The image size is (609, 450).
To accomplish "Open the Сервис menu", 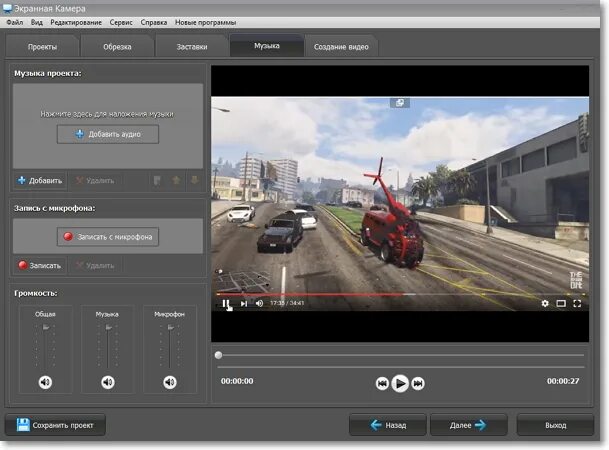I will coord(121,23).
